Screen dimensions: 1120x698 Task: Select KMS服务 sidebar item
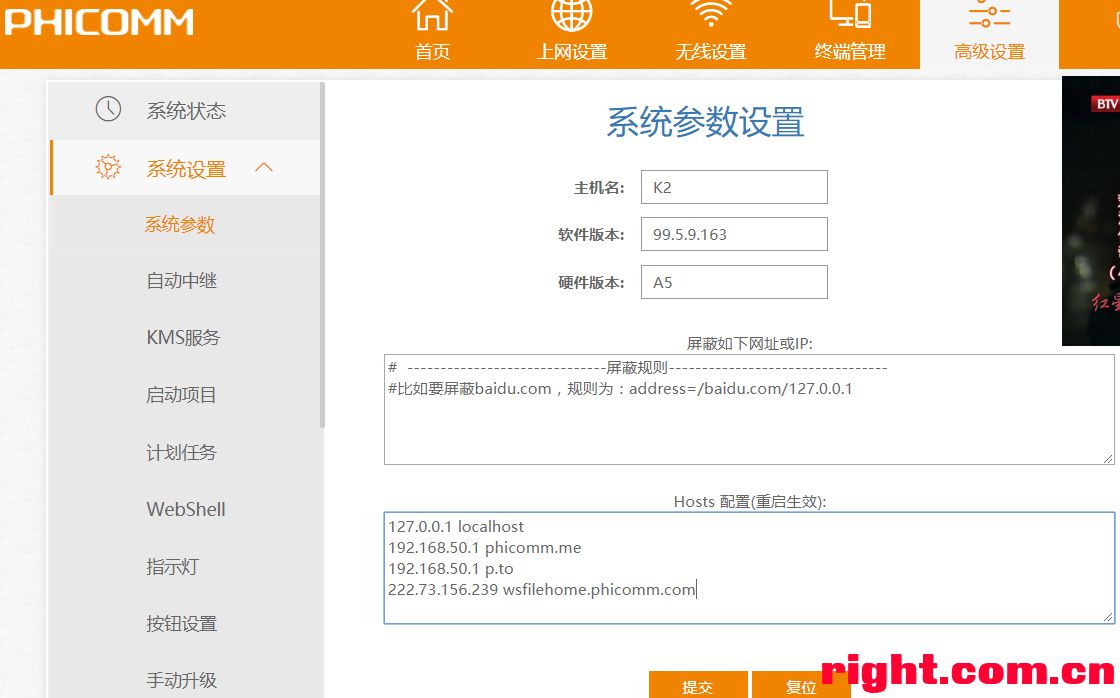(183, 338)
